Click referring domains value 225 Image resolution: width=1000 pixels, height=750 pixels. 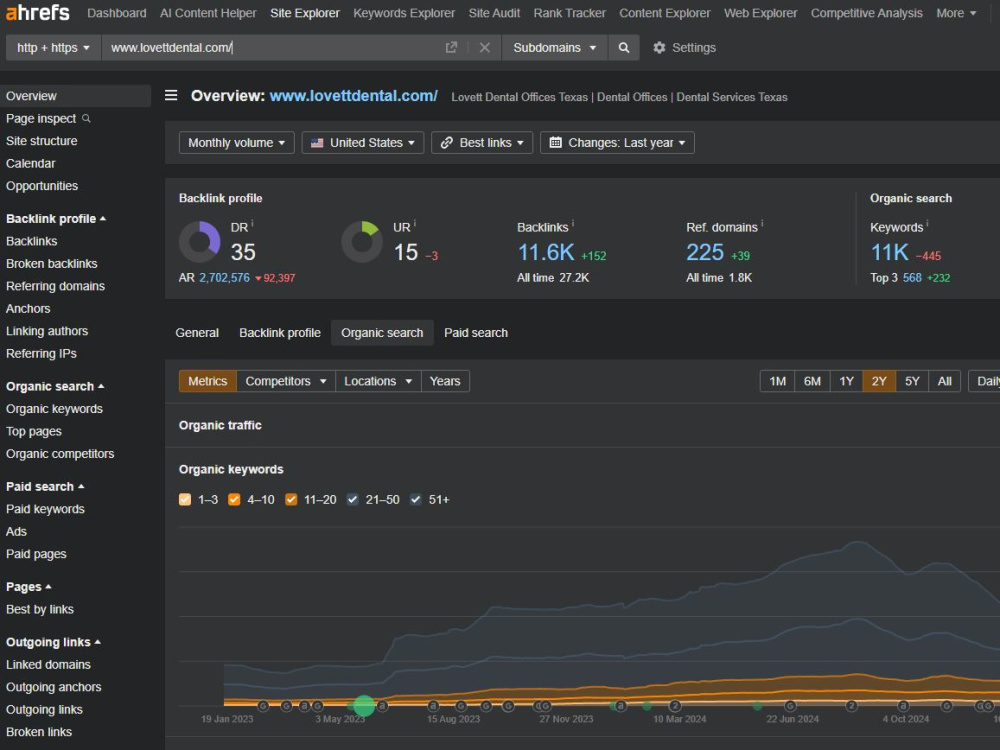[x=705, y=252]
